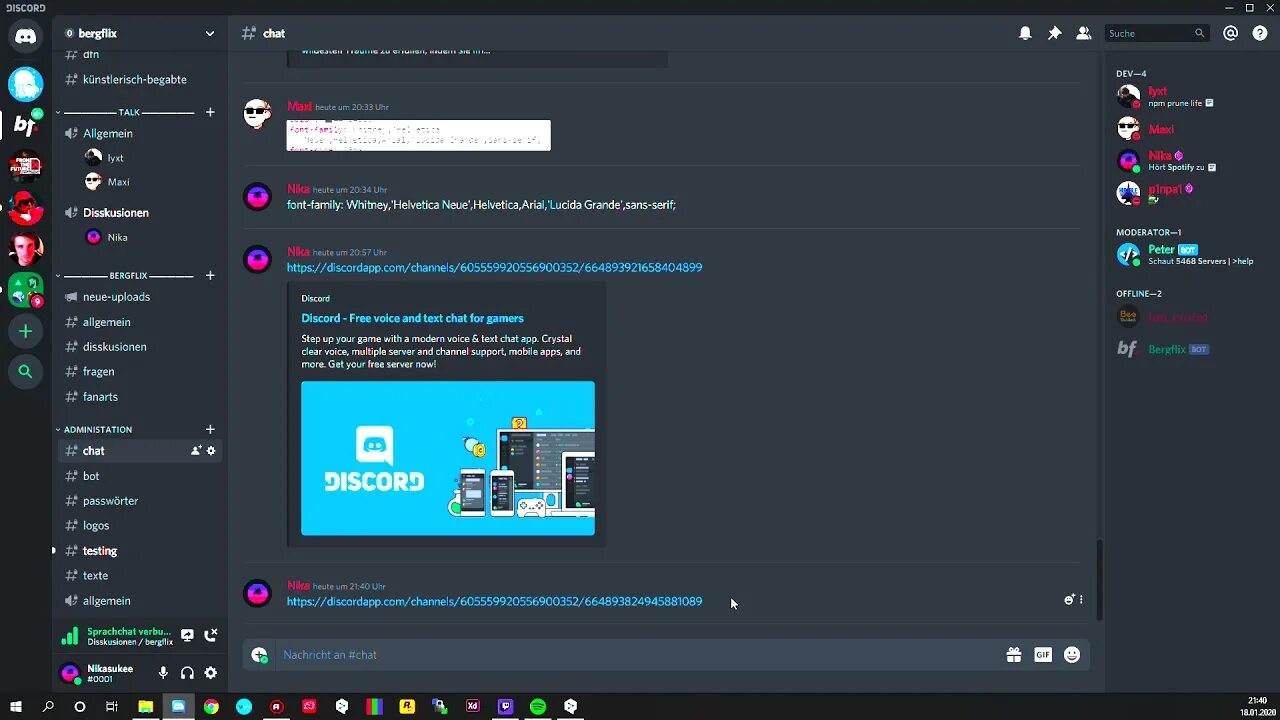
Task: Open Bergflix bot in offline members
Action: 1188,349
